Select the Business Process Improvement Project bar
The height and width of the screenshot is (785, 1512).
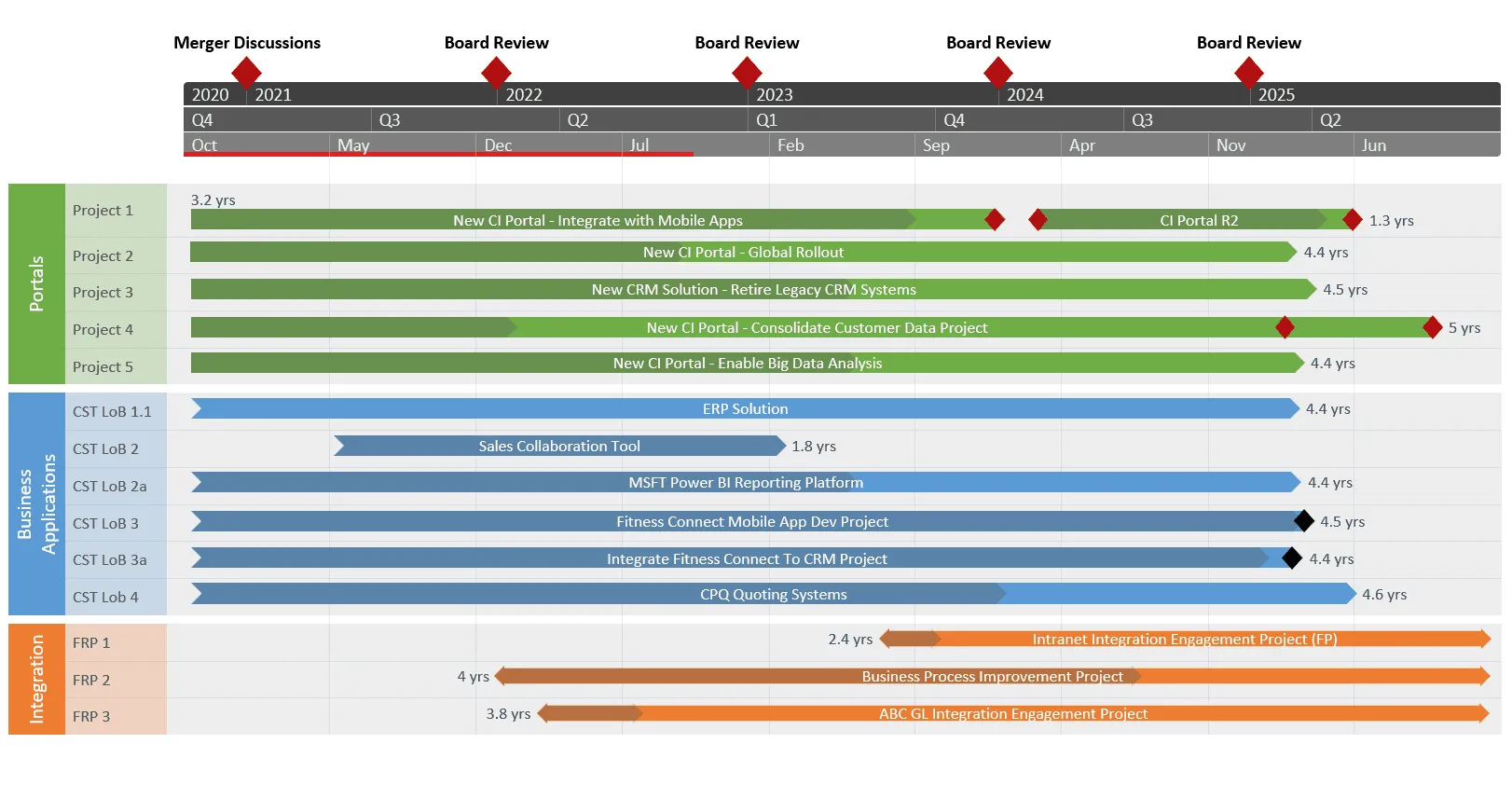(x=992, y=677)
